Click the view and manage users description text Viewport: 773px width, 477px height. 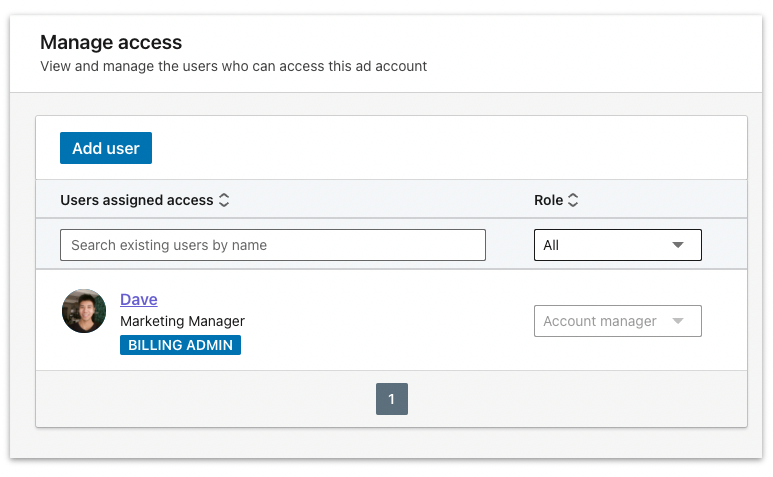pos(233,66)
